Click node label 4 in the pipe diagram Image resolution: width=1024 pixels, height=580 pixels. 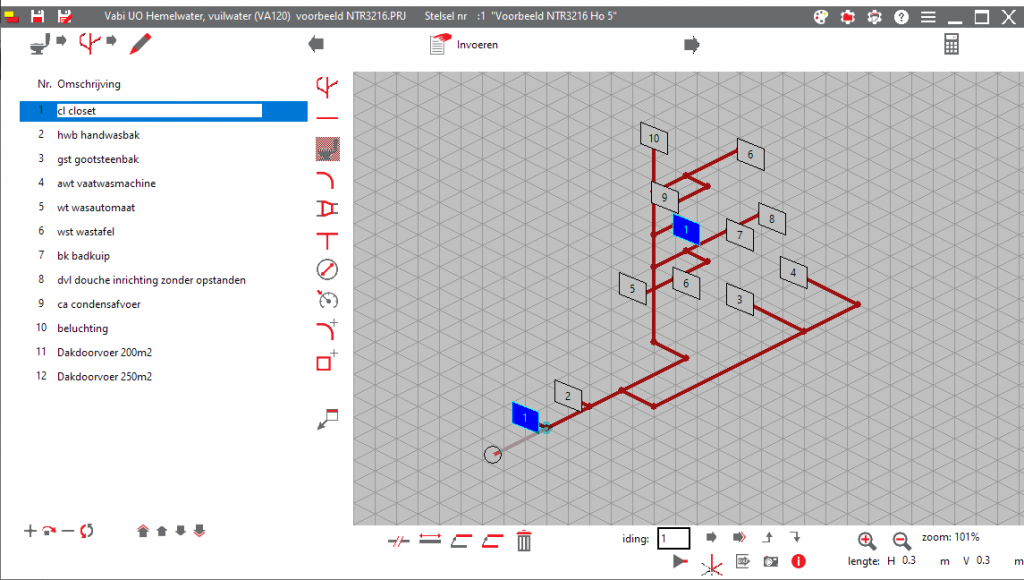[794, 273]
